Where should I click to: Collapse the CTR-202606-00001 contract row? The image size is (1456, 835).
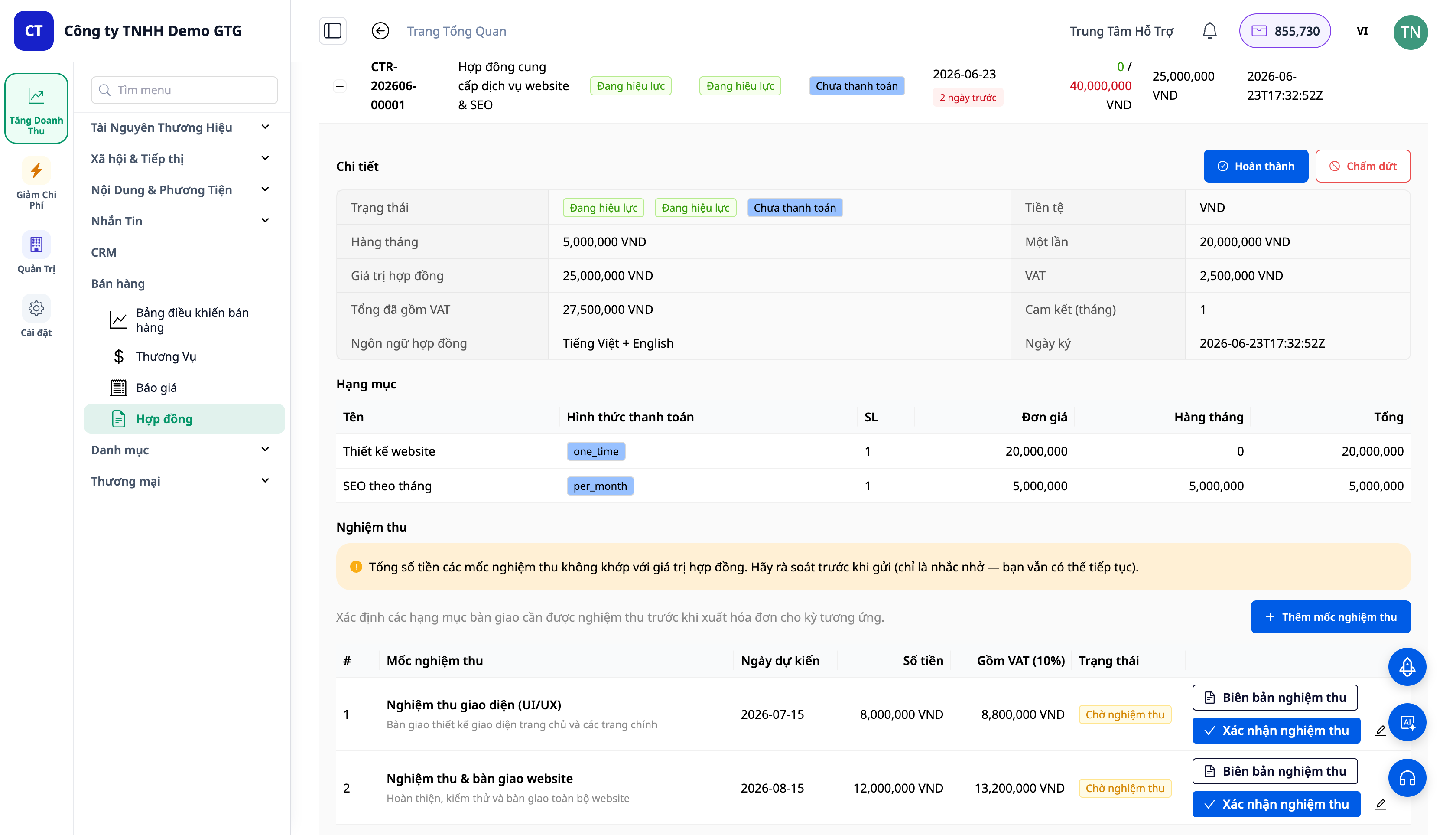[x=340, y=86]
